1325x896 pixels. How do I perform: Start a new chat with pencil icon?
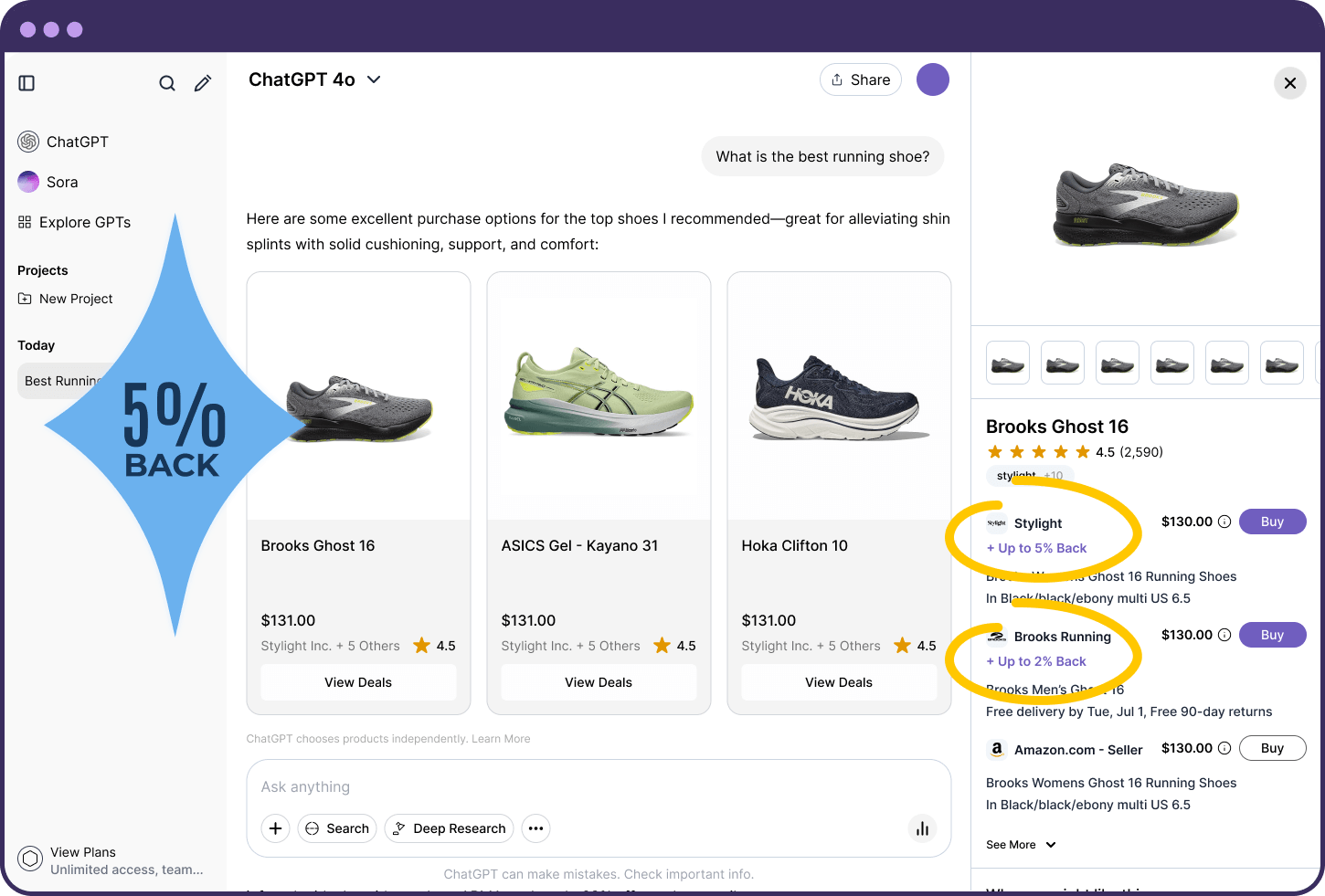point(203,83)
